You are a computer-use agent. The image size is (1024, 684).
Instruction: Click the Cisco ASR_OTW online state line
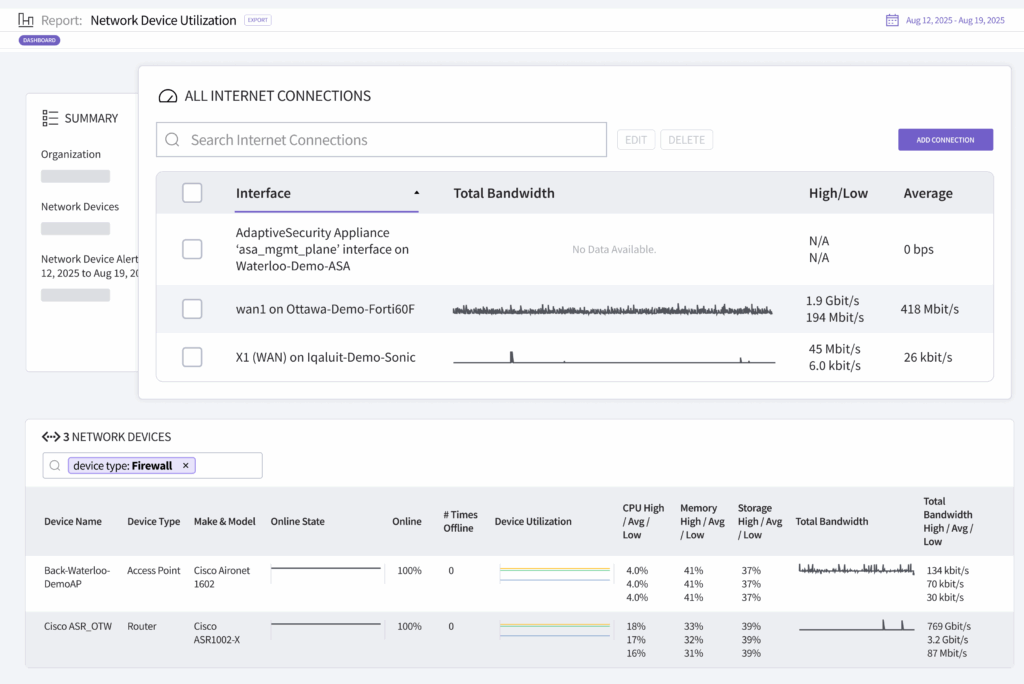pos(326,625)
